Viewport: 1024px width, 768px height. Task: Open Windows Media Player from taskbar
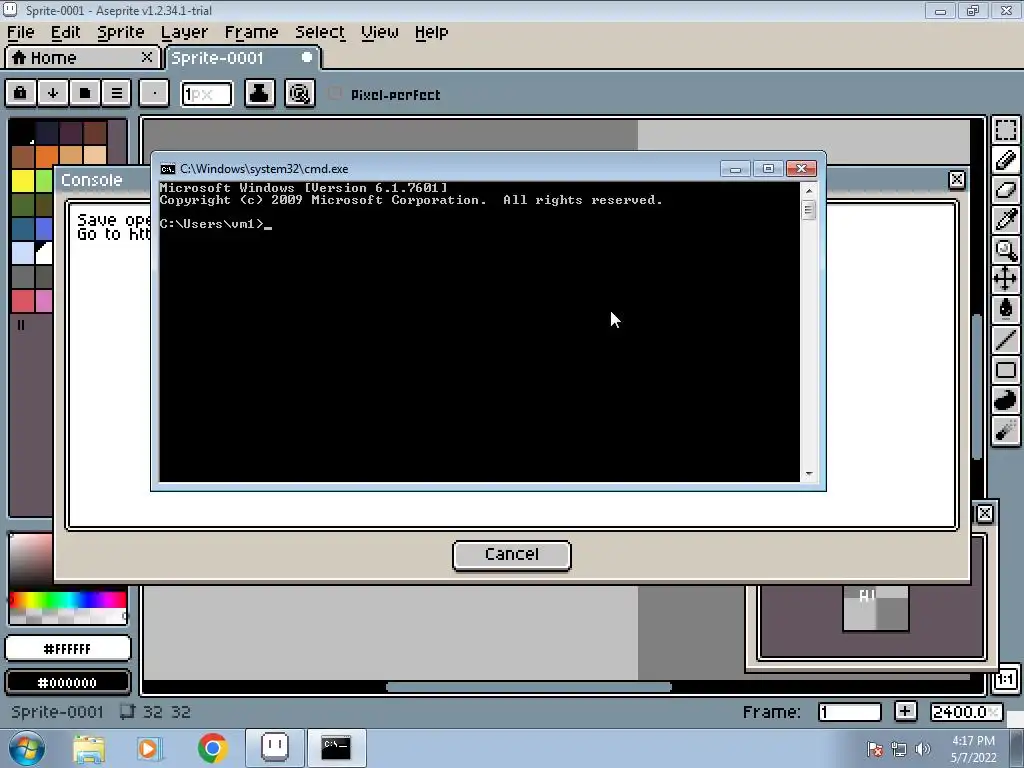pos(150,748)
